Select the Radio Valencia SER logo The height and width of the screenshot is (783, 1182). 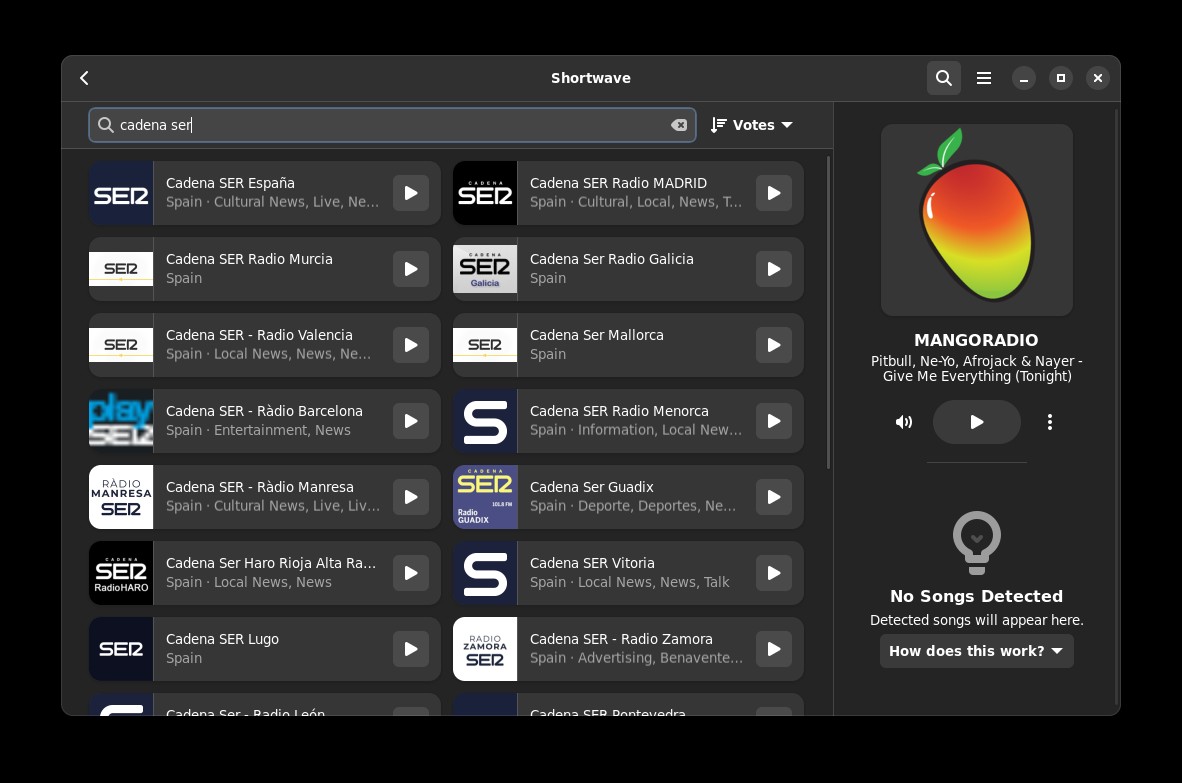click(x=121, y=345)
